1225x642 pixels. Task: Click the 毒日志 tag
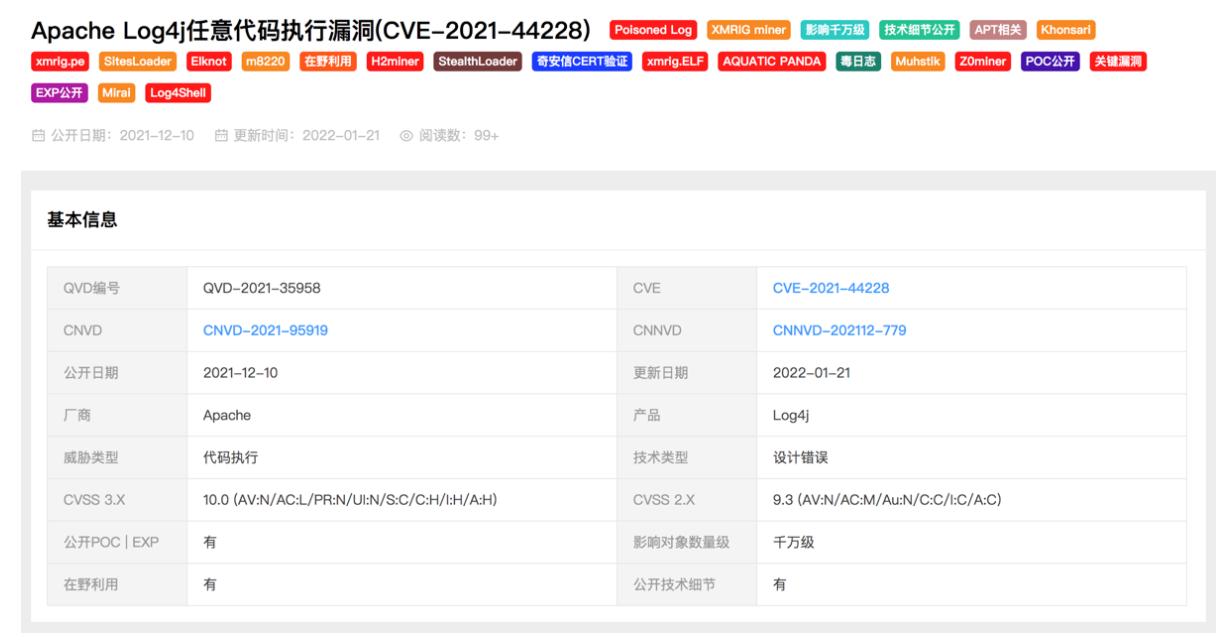coord(859,62)
